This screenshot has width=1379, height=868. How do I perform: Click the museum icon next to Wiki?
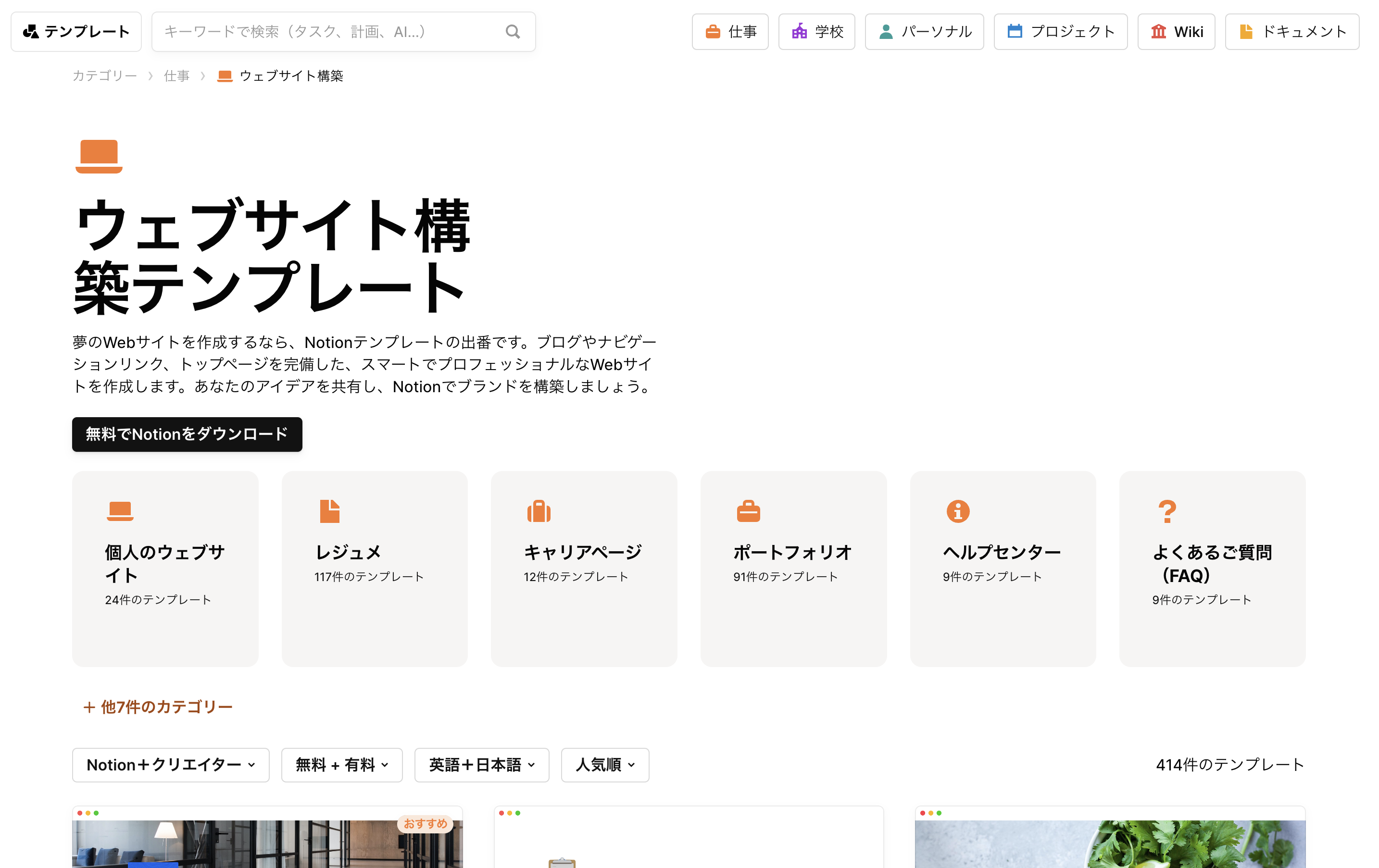1158,32
